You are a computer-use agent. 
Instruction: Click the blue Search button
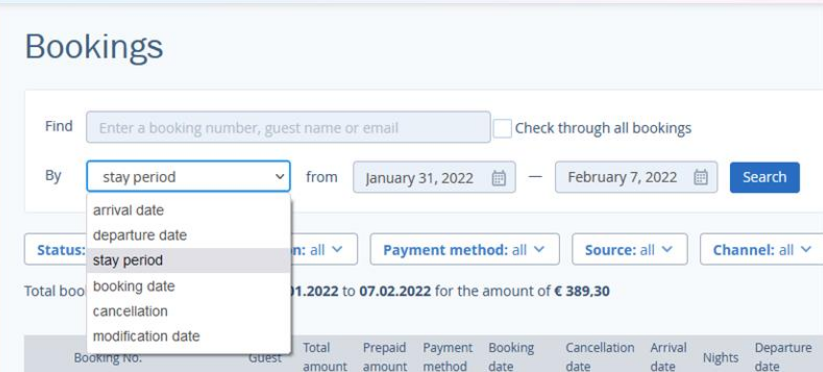pyautogui.click(x=764, y=177)
